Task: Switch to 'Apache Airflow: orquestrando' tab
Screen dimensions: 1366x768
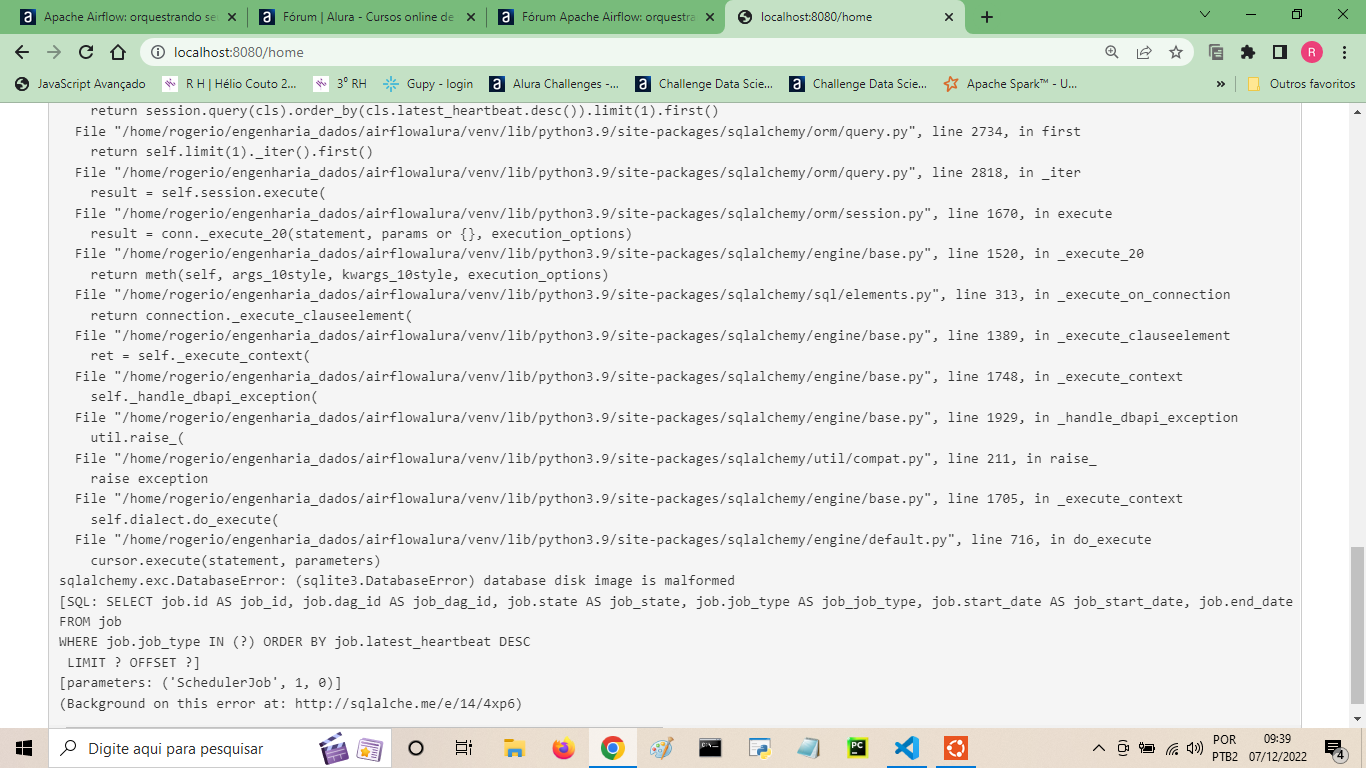Action: click(126, 17)
